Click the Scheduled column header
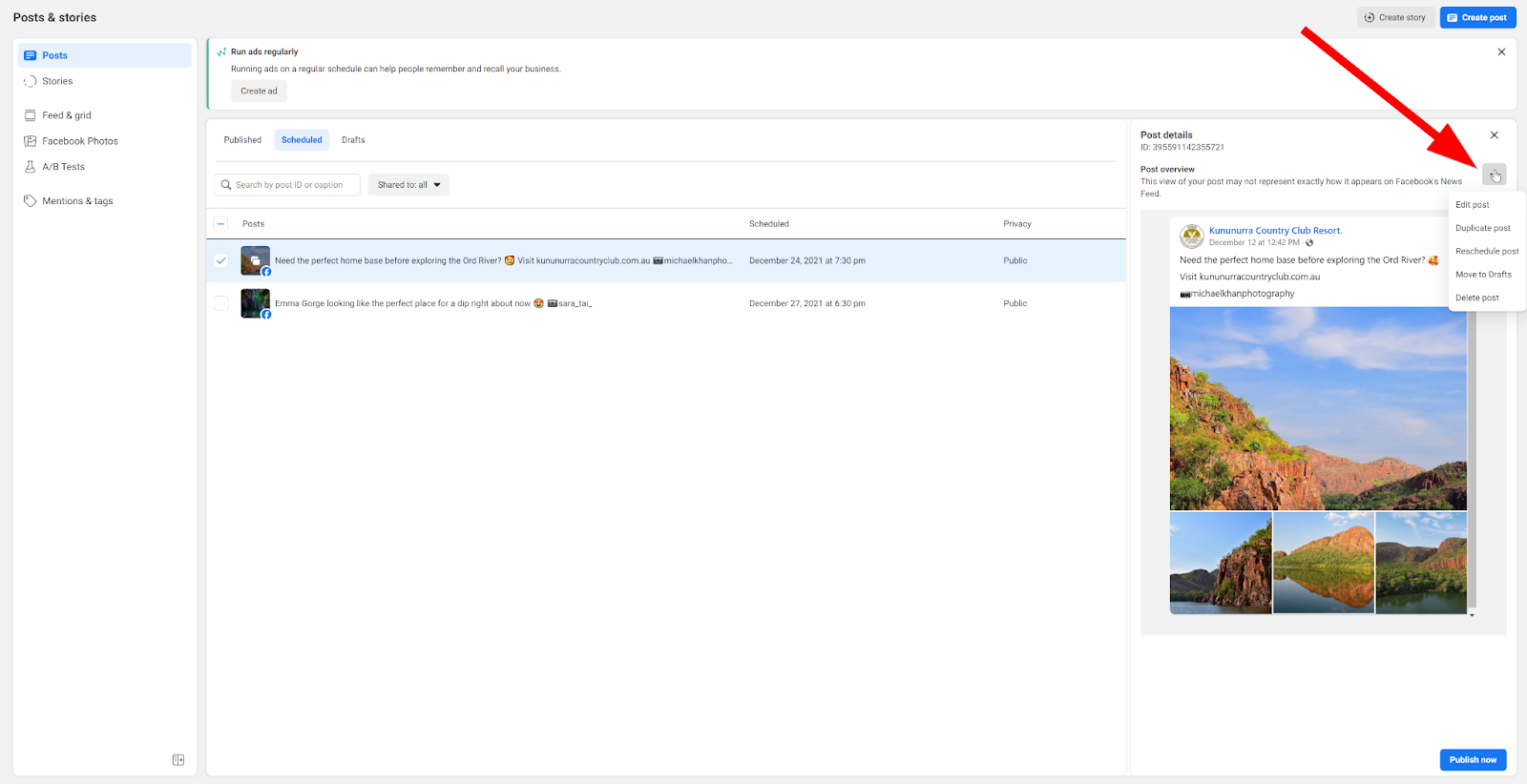1527x784 pixels. click(769, 224)
